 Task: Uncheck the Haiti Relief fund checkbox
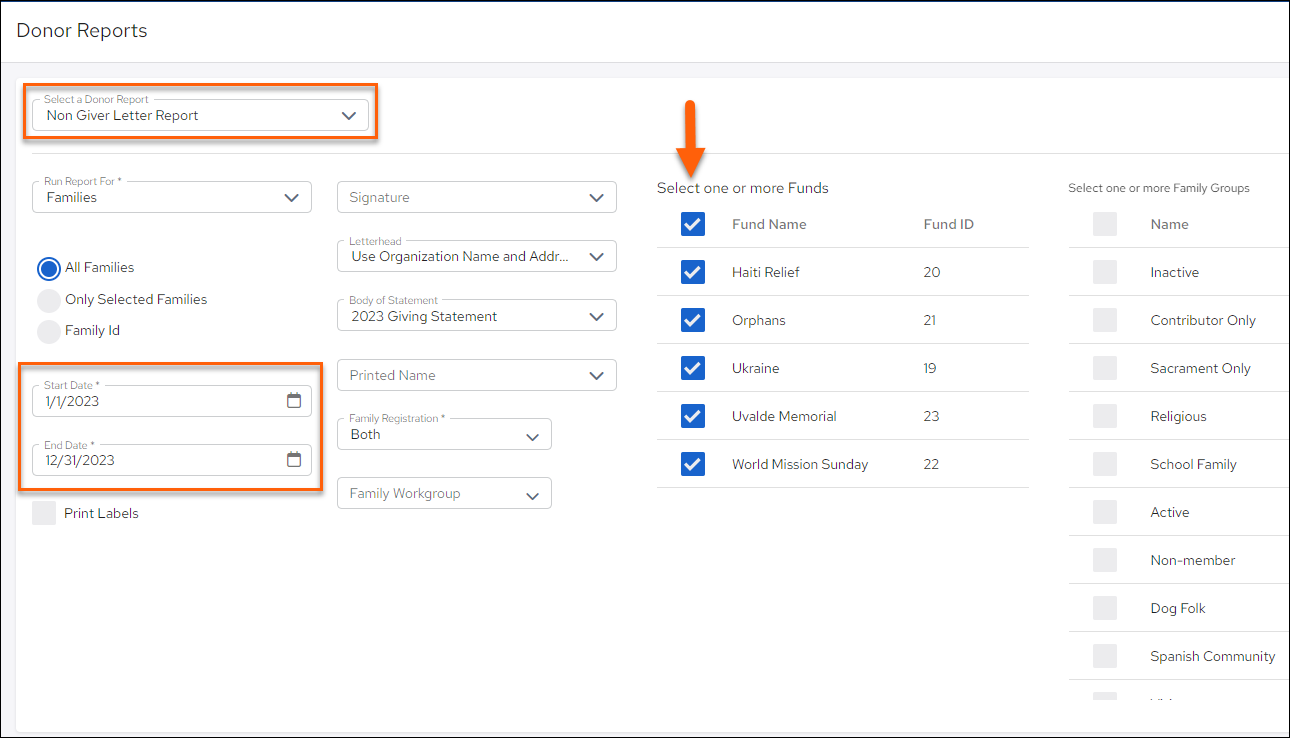tap(693, 272)
